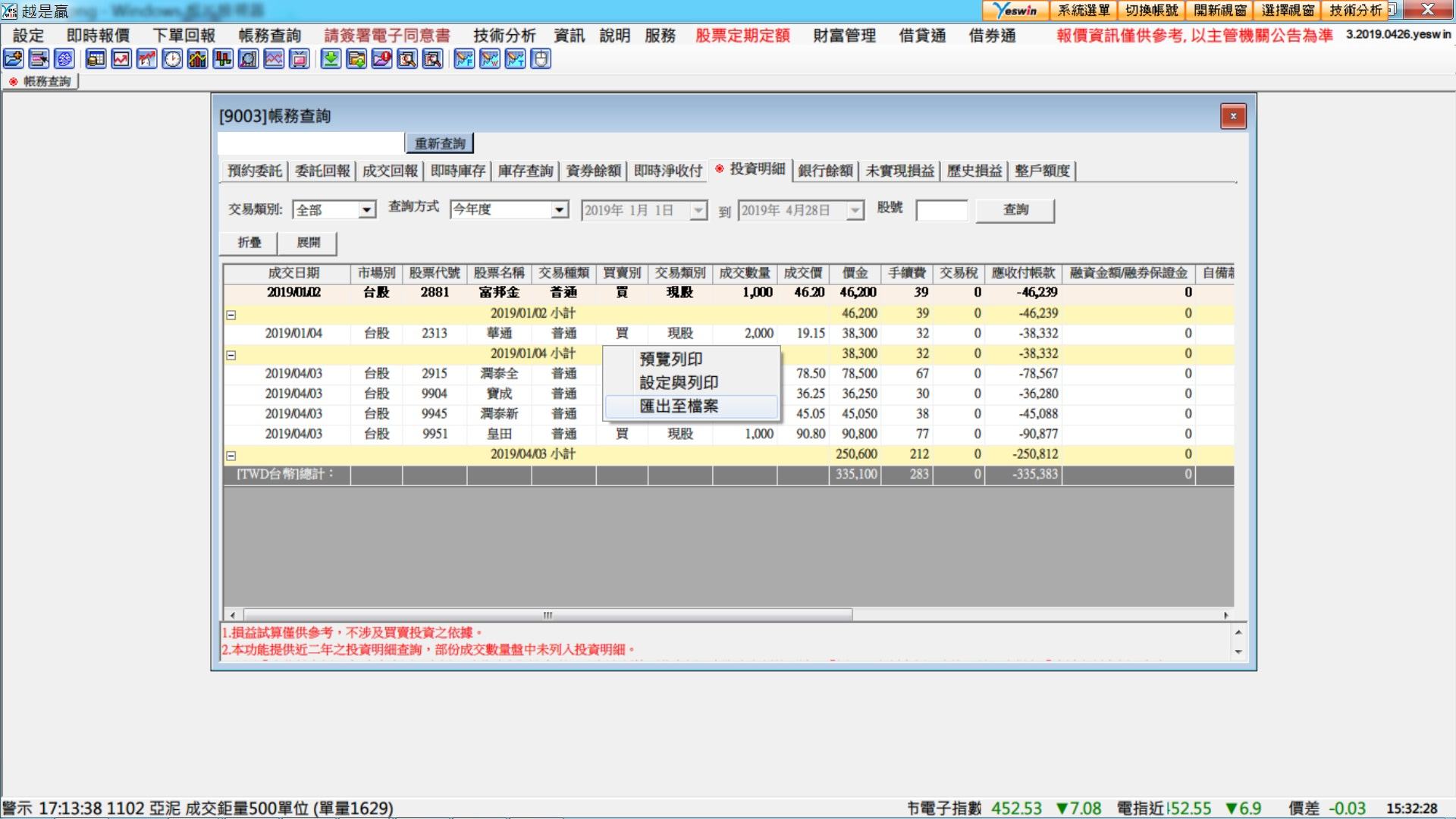
Task: Click the TV icon in toolbar
Action: click(x=300, y=59)
